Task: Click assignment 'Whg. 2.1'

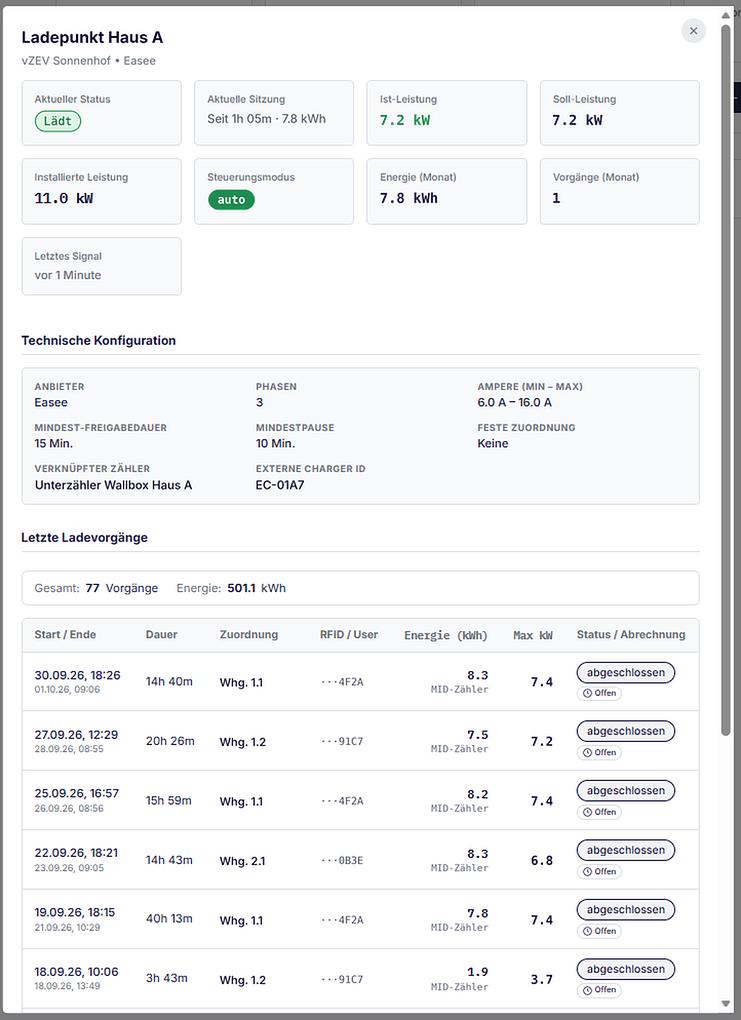Action: (x=242, y=861)
